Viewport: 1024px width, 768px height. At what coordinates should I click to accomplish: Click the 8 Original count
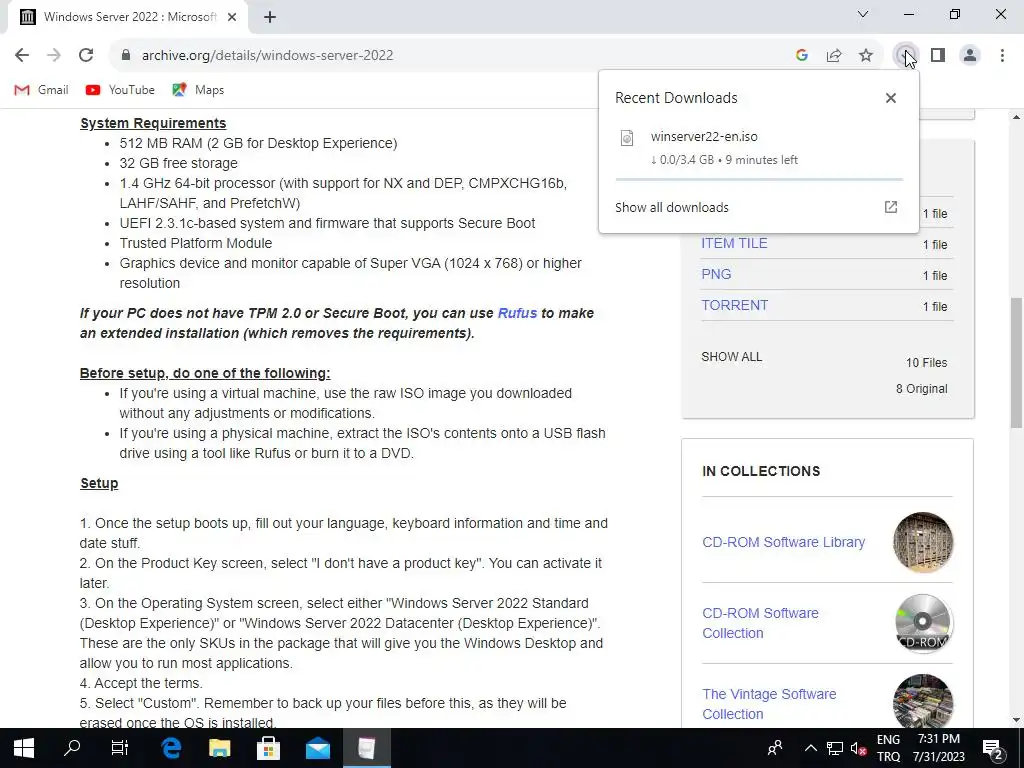click(921, 389)
